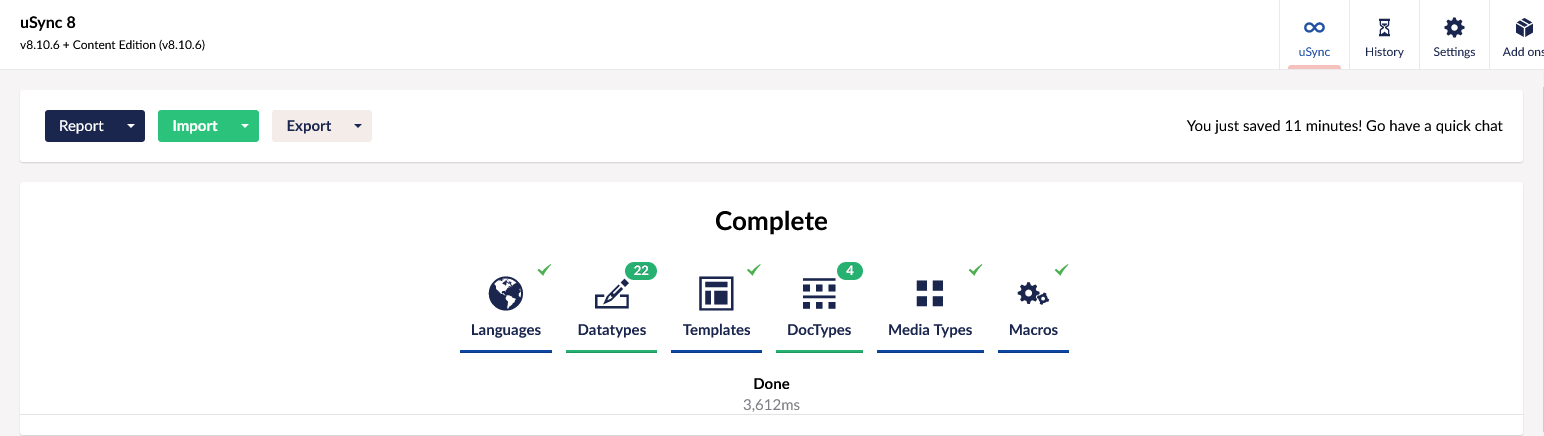Click the box Add ons icon
The image size is (1544, 436).
pos(1524,27)
